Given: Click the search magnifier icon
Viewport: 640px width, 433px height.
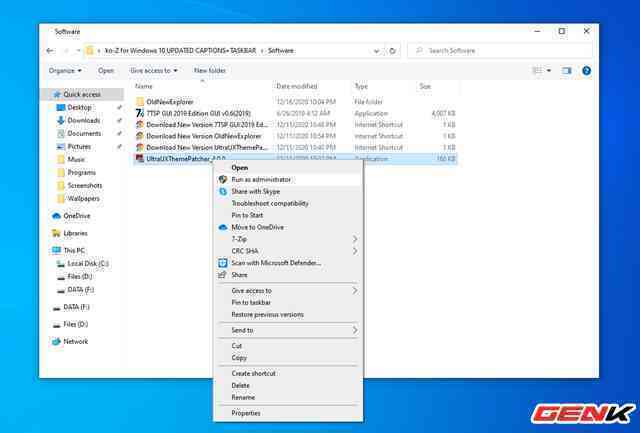Looking at the screenshot, I should click(419, 51).
